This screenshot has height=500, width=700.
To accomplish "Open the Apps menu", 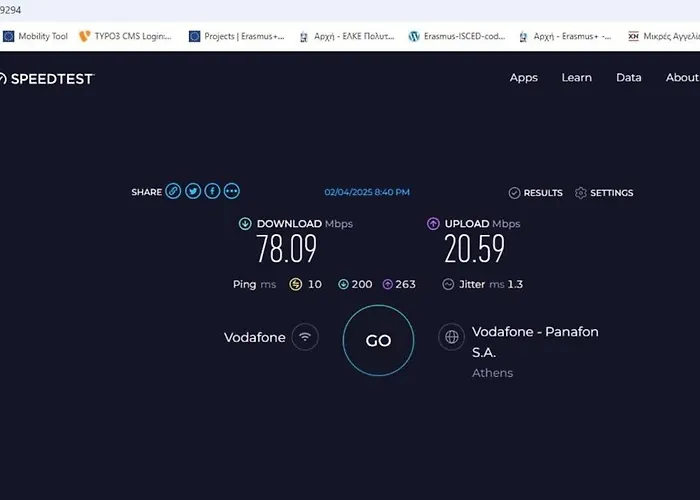I will [x=523, y=78].
